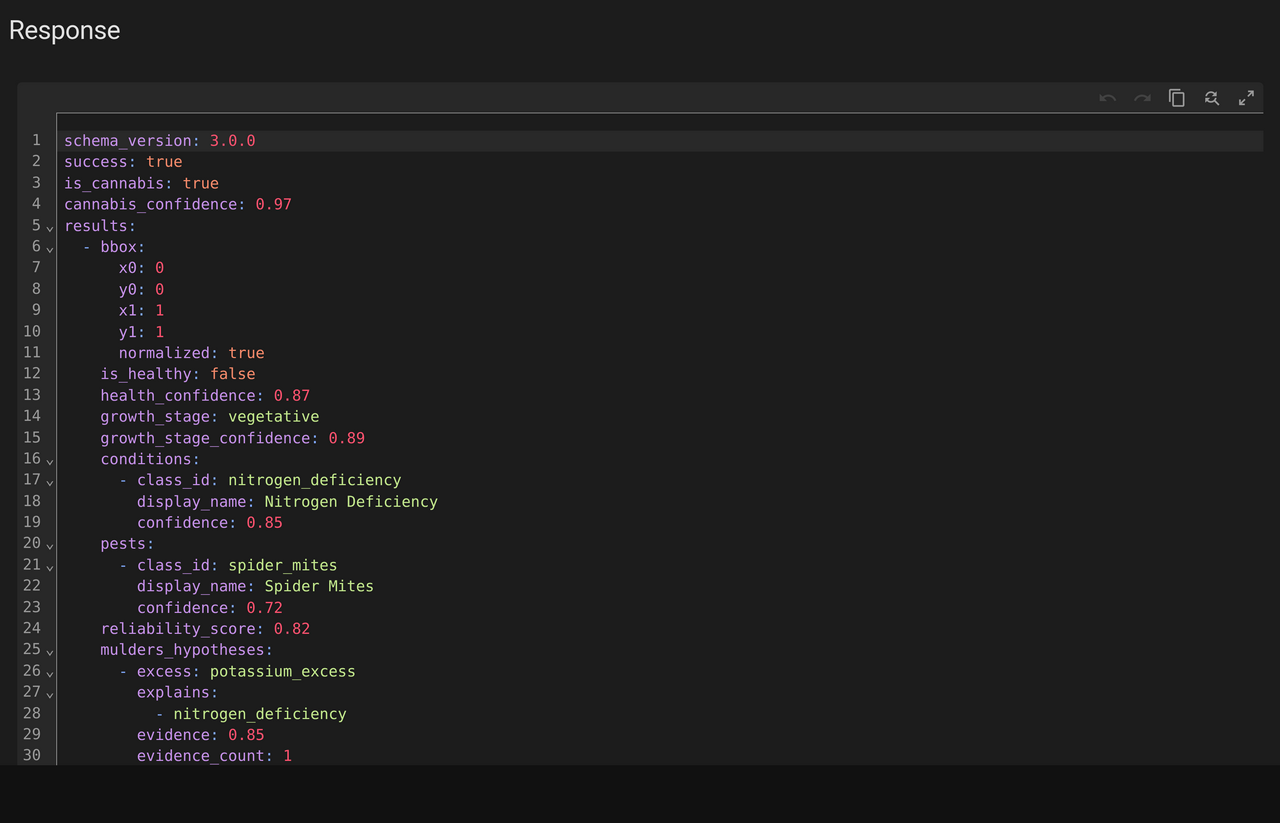Collapse the bbox section fold arrow
1280x823 pixels.
pos(50,249)
